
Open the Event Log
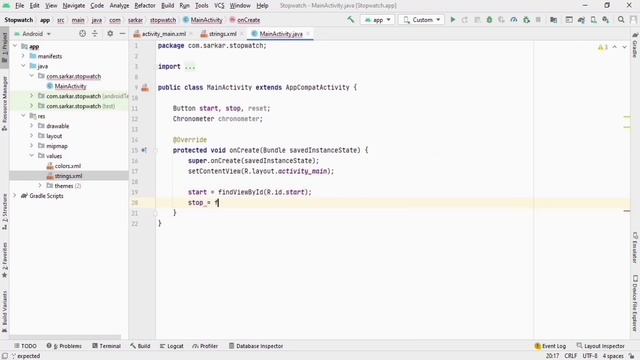pos(550,346)
